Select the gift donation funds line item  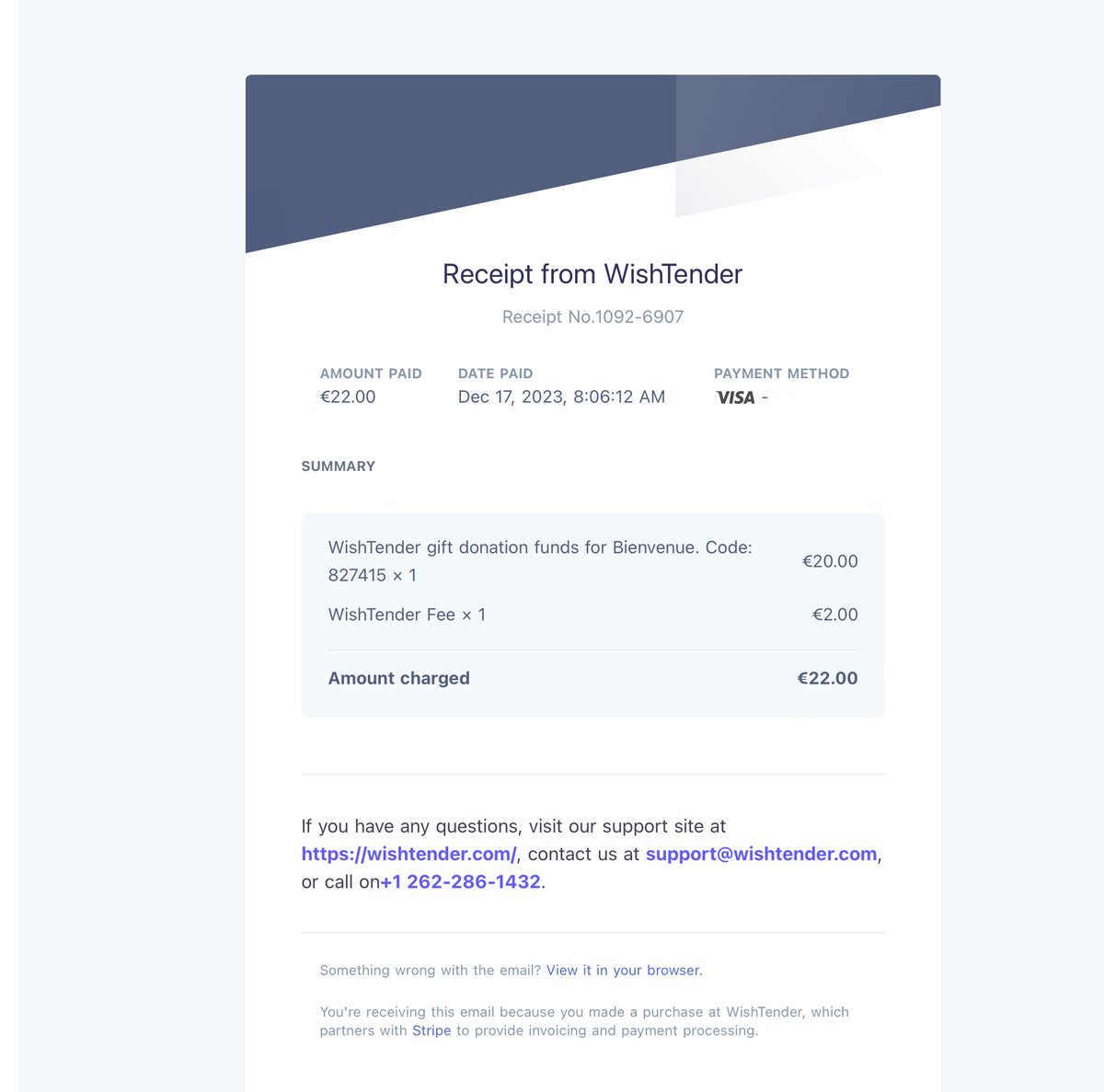[540, 561]
